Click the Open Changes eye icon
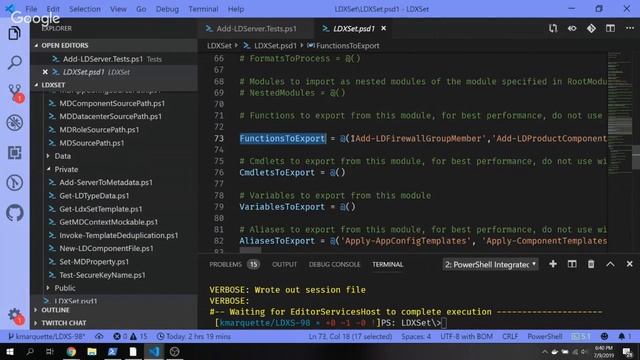Image resolution: width=640 pixels, height=360 pixels. [572, 28]
